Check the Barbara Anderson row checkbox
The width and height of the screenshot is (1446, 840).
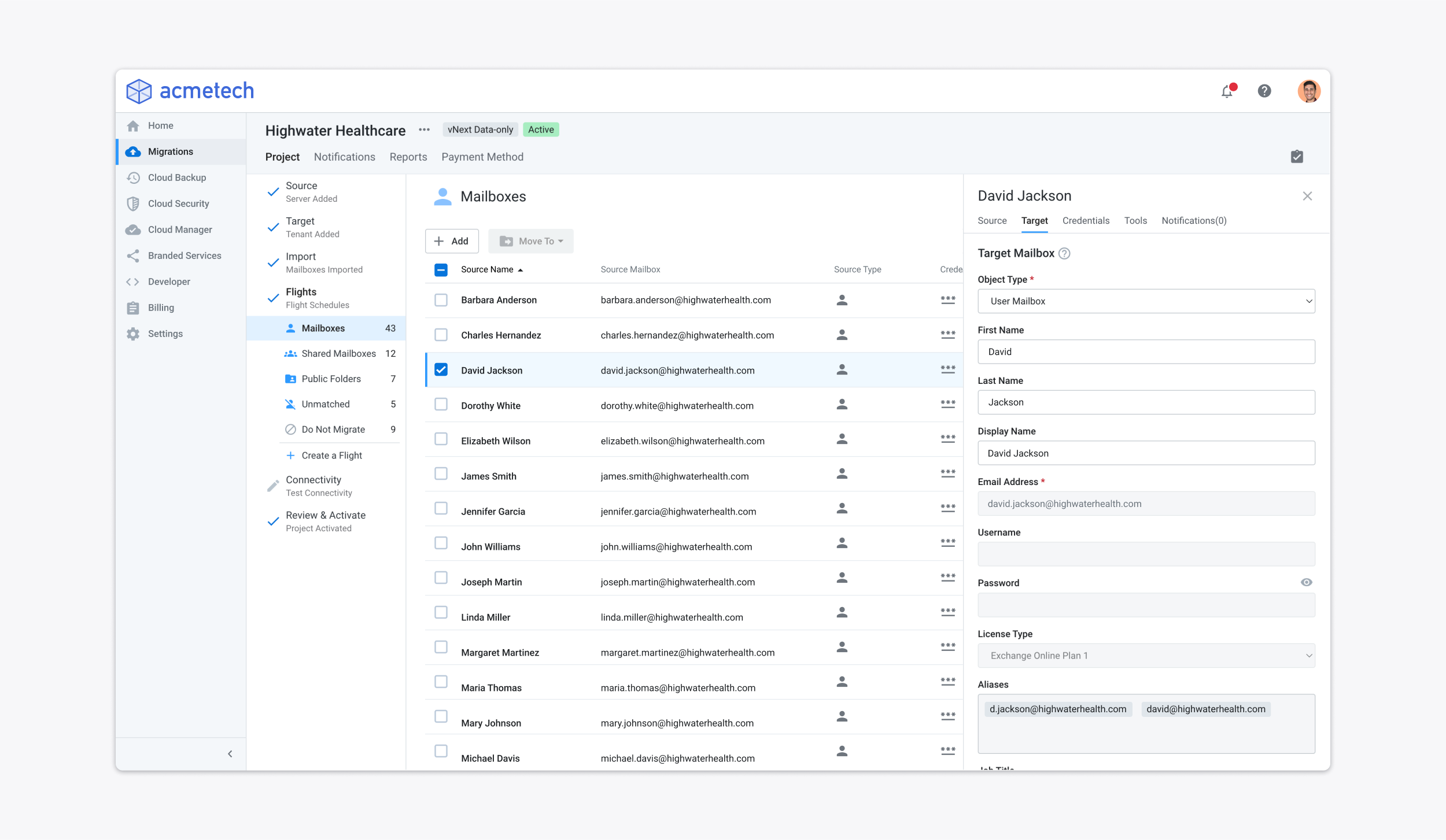click(441, 300)
